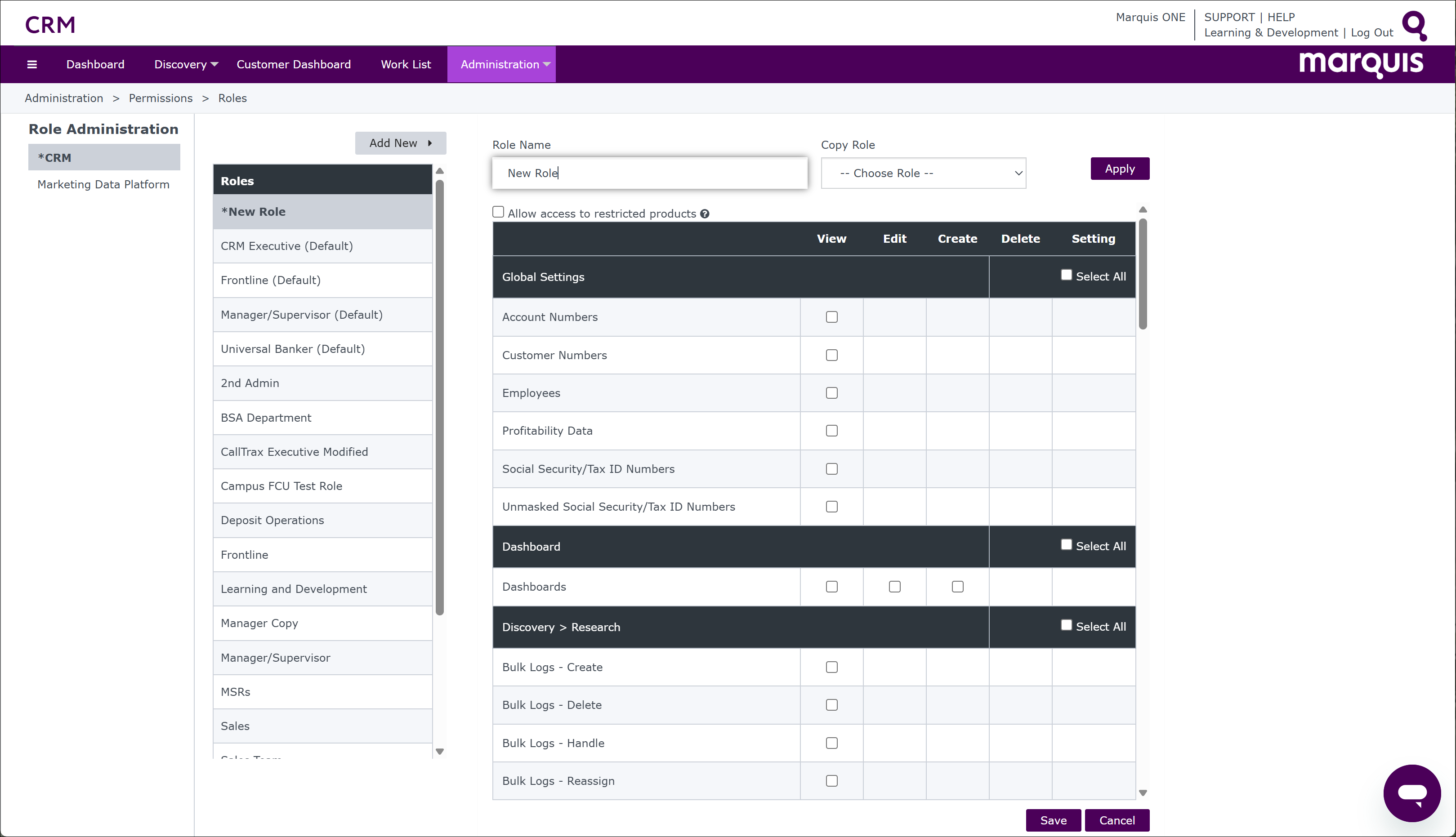The width and height of the screenshot is (1456, 837).
Task: Select 2nd Admin role
Action: click(322, 383)
